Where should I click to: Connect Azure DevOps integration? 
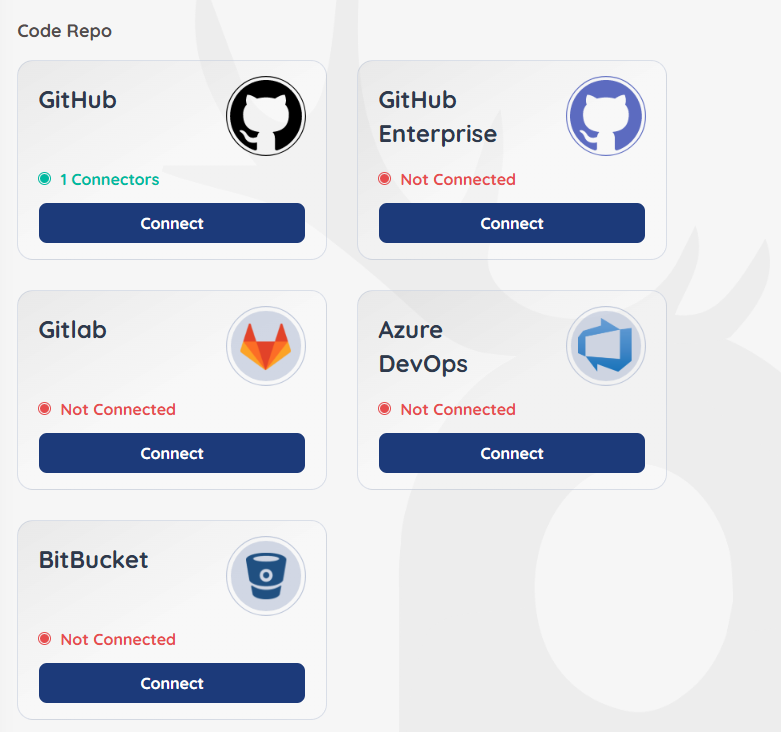[x=512, y=453]
